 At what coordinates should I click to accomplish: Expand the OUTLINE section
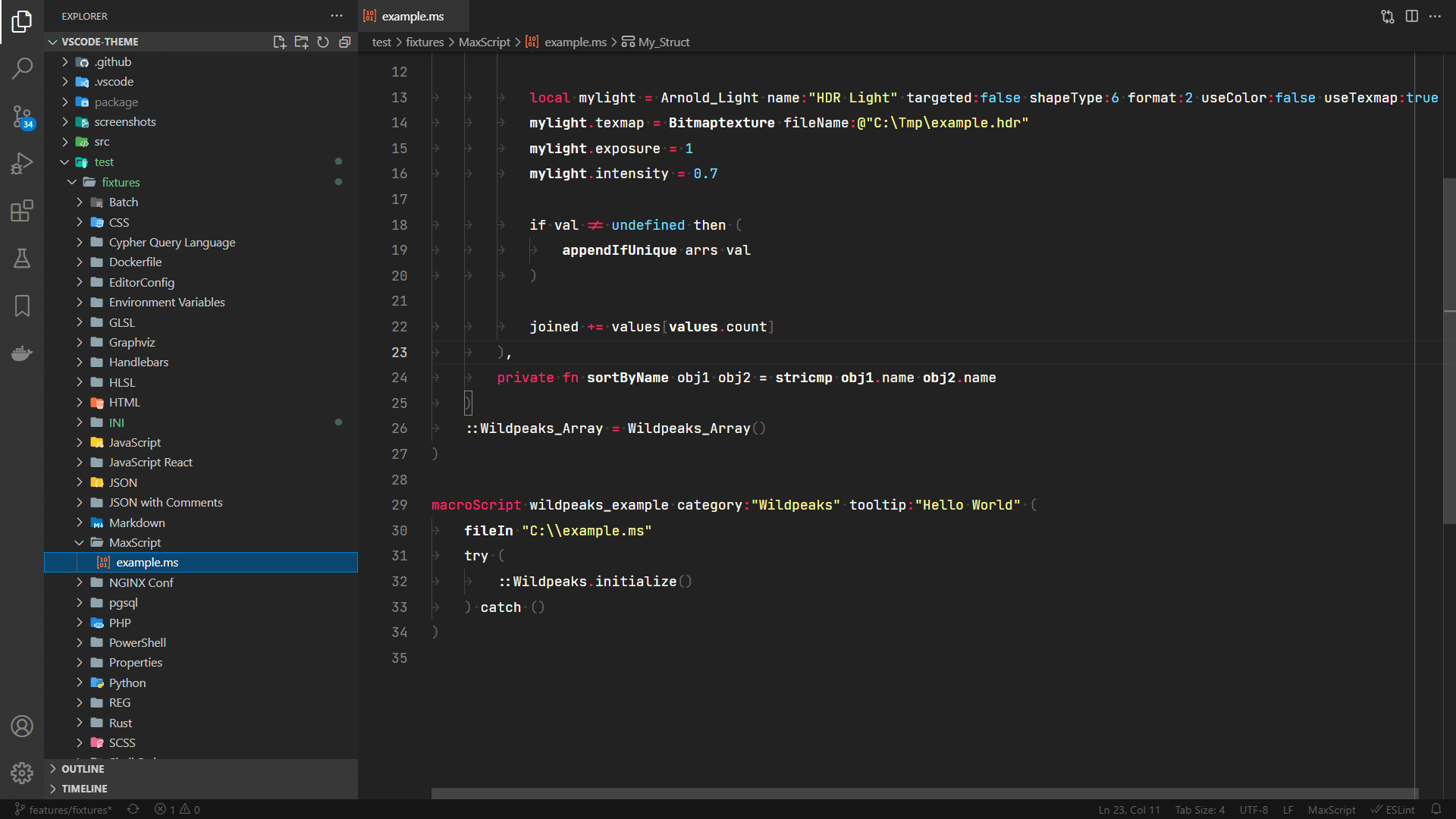pos(83,769)
